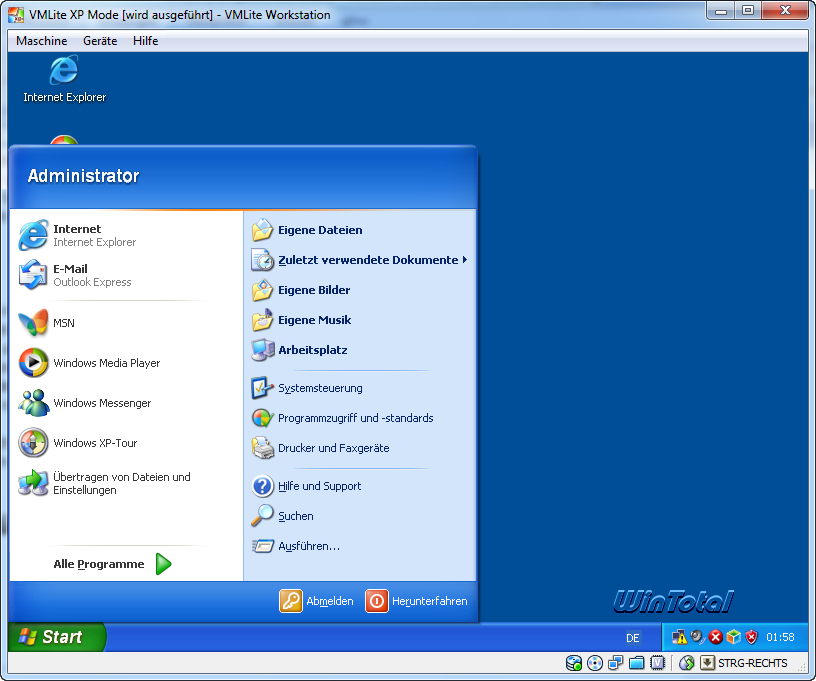This screenshot has height=681, width=816.
Task: Click the red X error tray icon
Action: point(716,637)
